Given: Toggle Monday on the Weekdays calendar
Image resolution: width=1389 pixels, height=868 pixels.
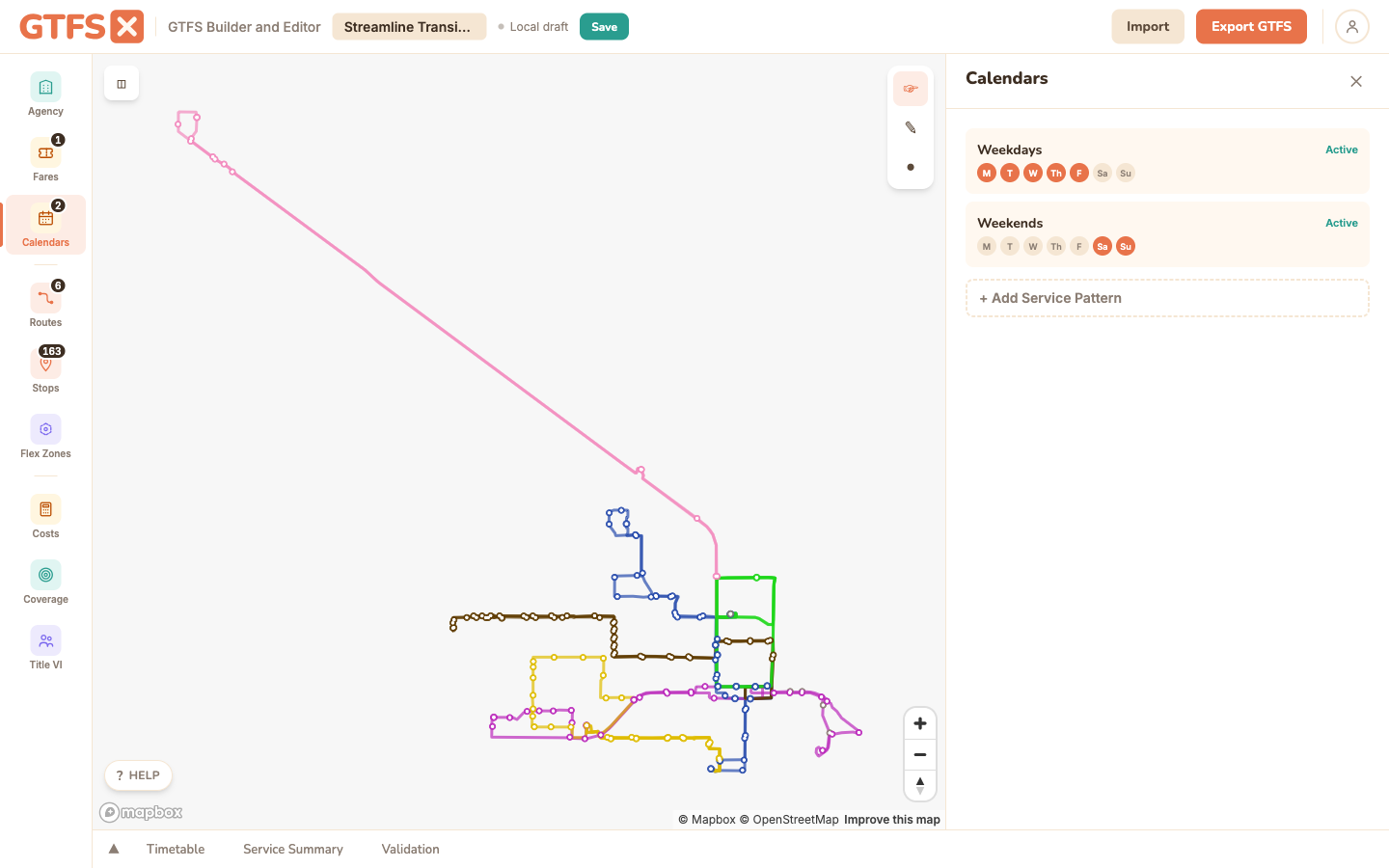Looking at the screenshot, I should point(987,174).
